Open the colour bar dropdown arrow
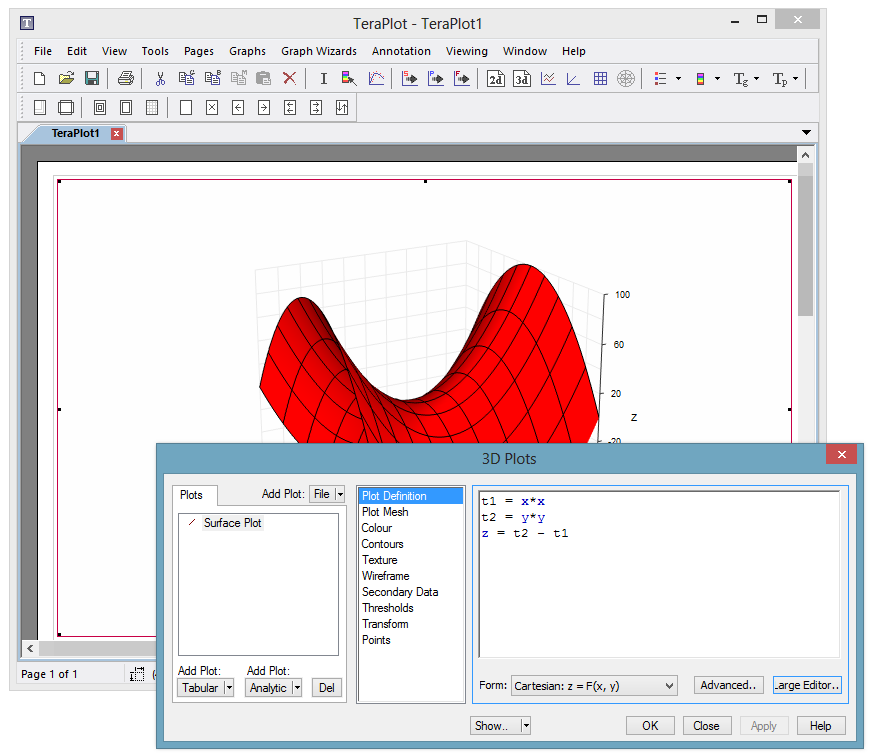Image resolution: width=871 pixels, height=754 pixels. [717, 78]
